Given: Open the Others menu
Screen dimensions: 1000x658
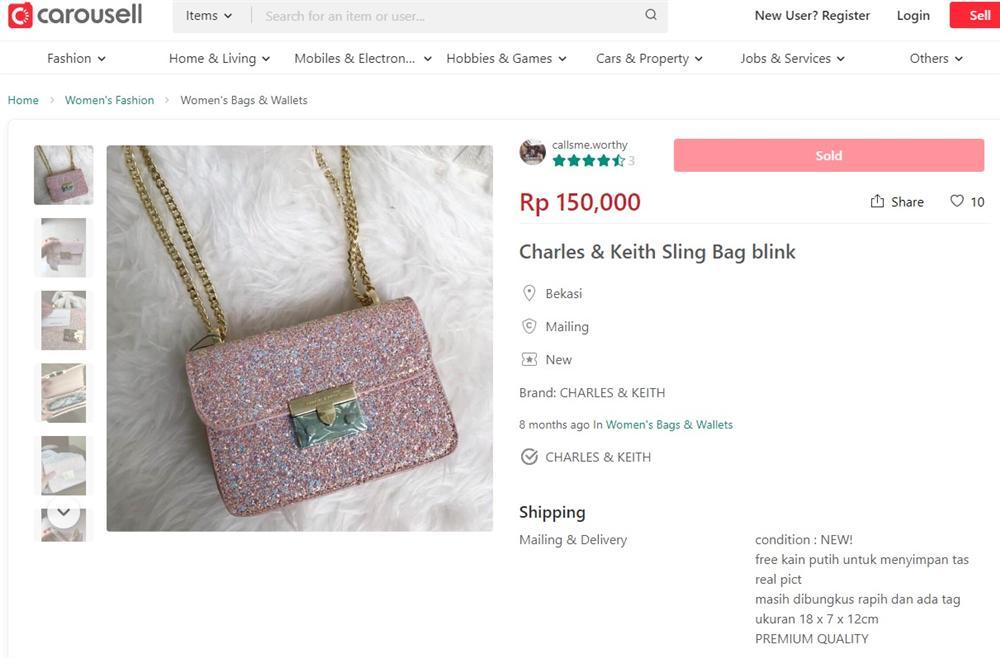Looking at the screenshot, I should 934,58.
